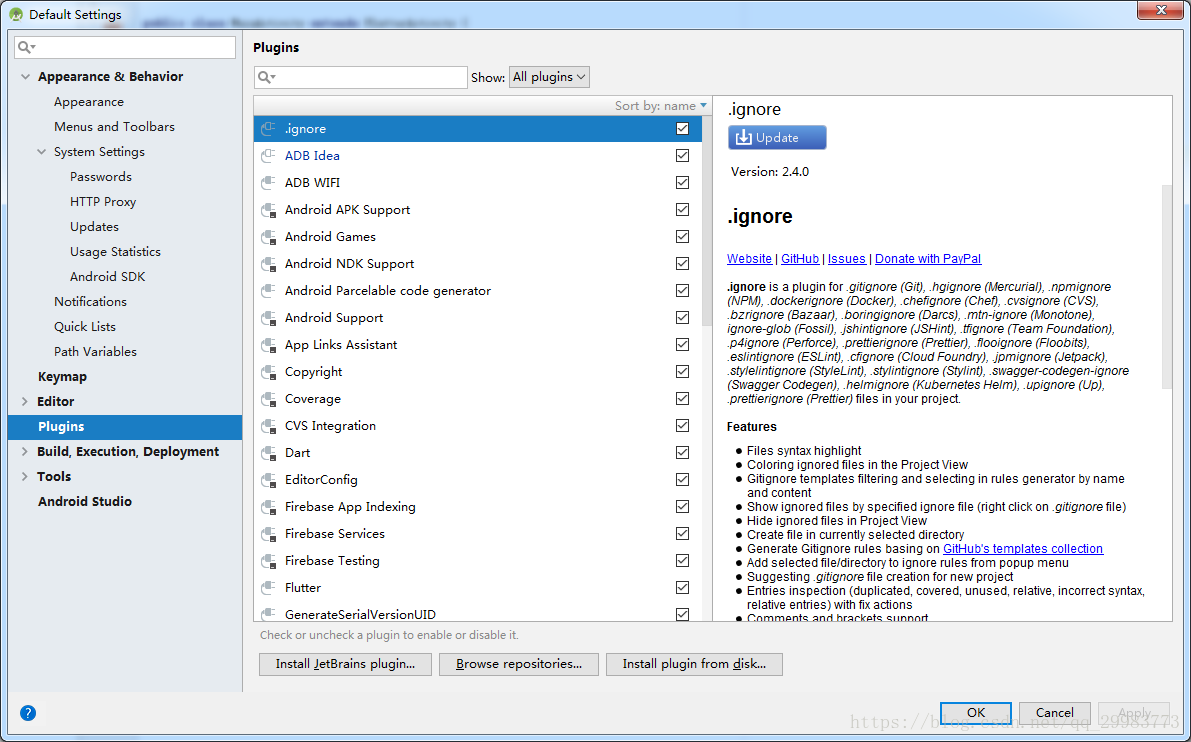Viewport: 1191px width, 742px height.
Task: Click the magnifier icon in plugin search box
Action: point(266,77)
